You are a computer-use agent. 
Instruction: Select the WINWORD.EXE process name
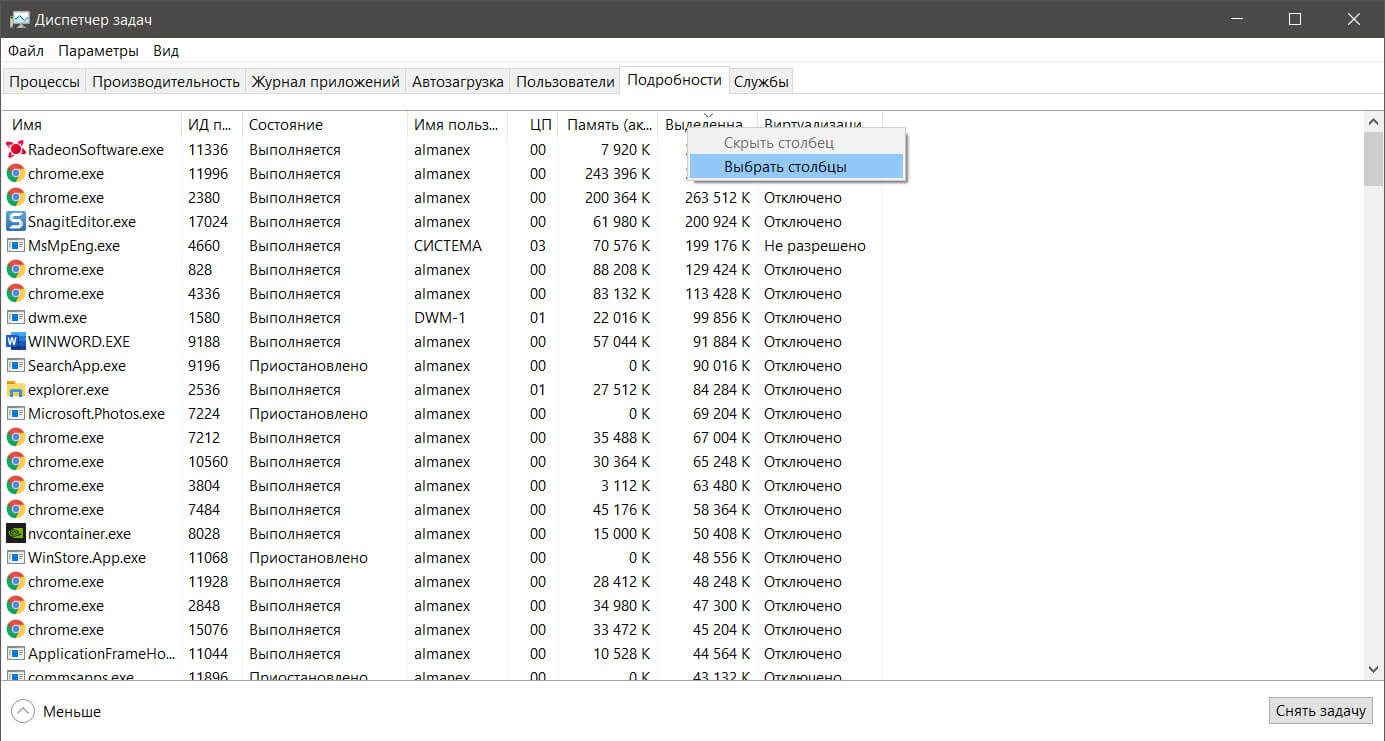pos(79,342)
